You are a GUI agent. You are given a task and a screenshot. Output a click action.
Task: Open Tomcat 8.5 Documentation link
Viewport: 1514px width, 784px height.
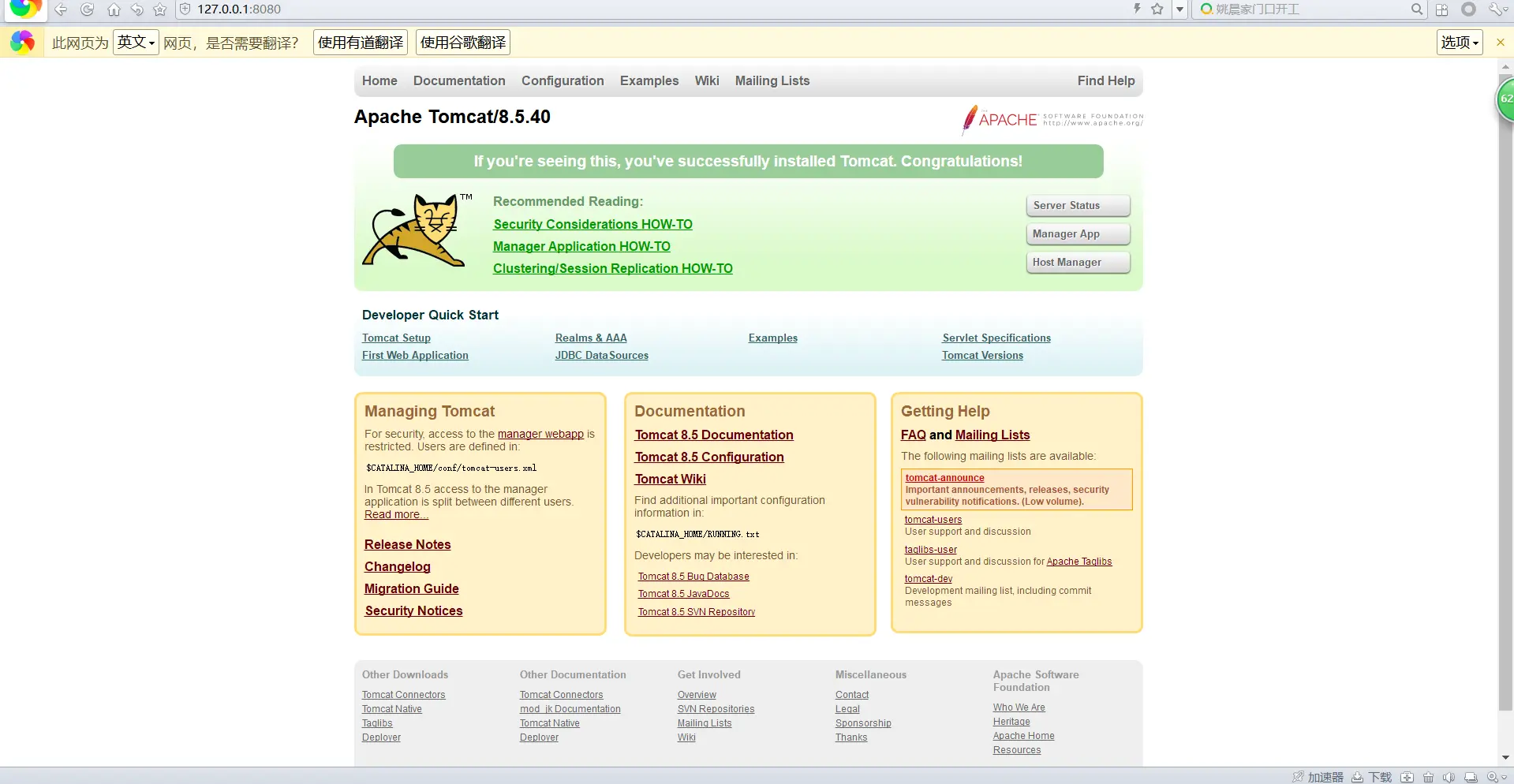714,435
